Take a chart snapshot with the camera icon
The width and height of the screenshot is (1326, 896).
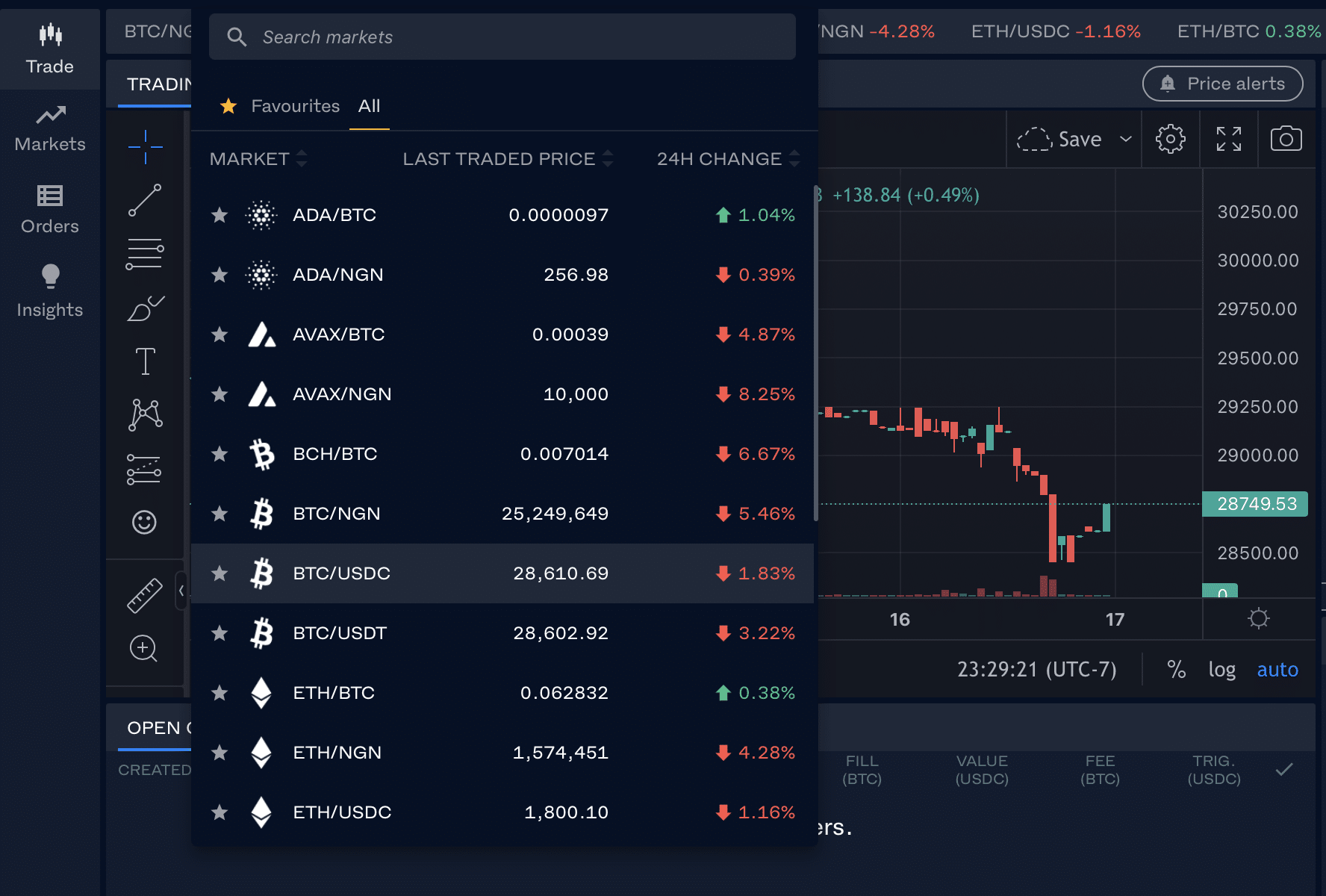pyautogui.click(x=1286, y=139)
